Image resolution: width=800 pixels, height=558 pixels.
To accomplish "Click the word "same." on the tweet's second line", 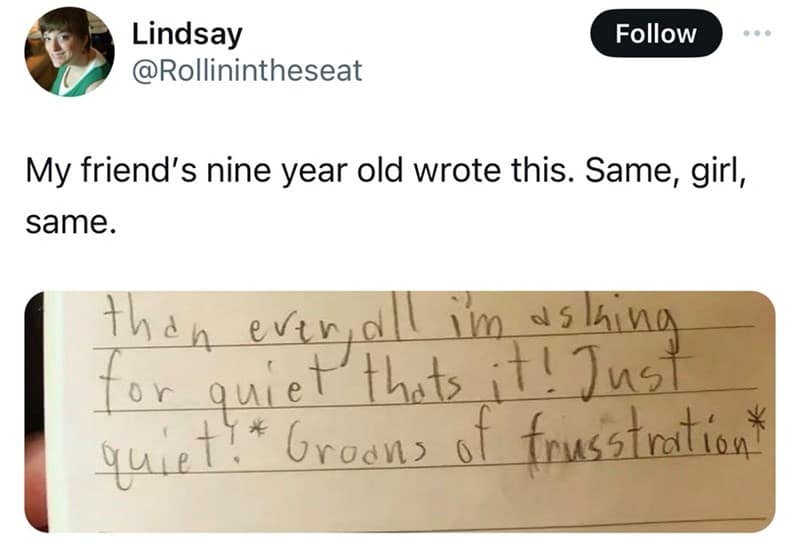I will 67,222.
